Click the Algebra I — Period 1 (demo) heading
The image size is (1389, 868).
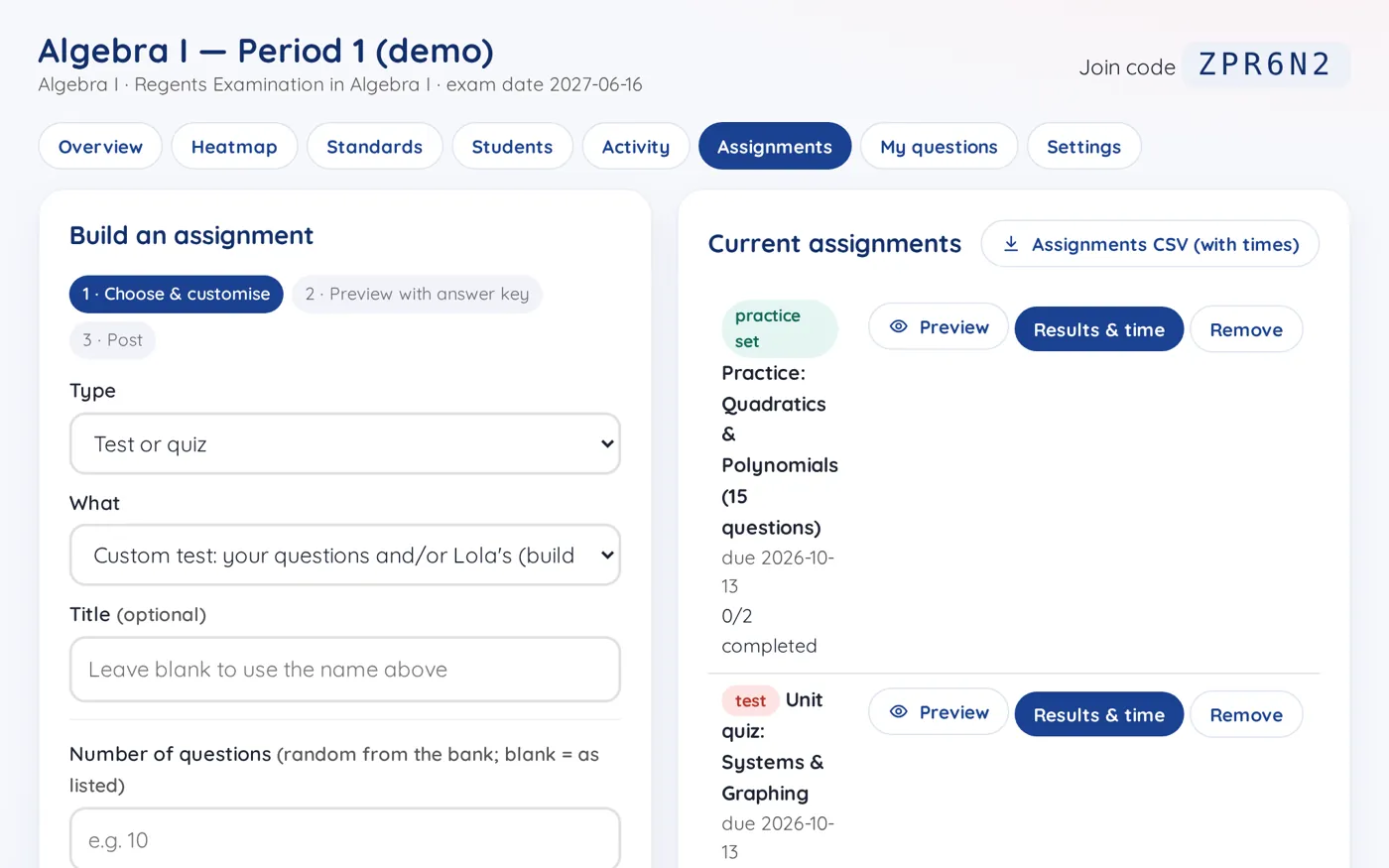pos(266,50)
